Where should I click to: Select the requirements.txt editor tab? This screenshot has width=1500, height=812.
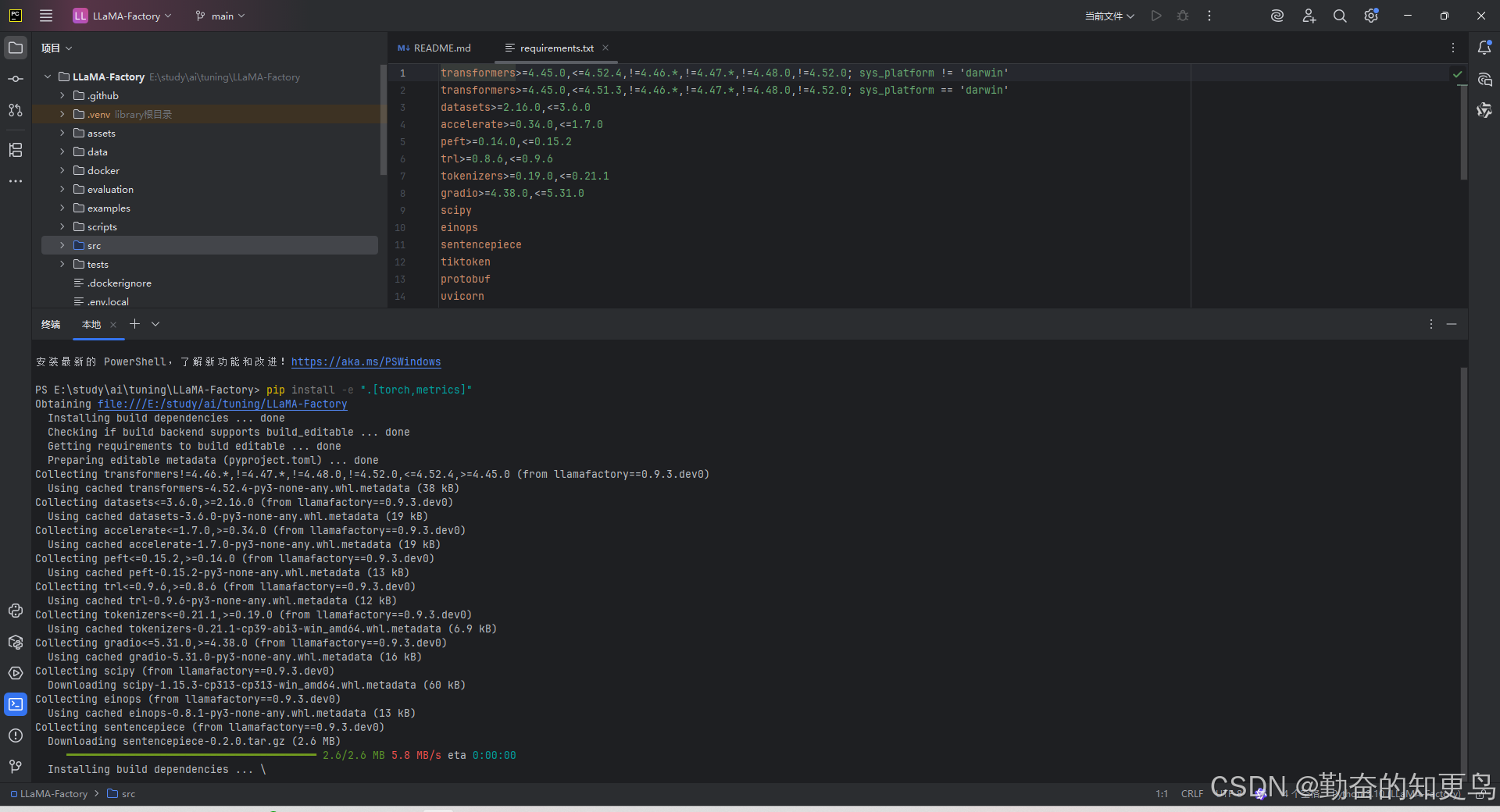tap(556, 48)
